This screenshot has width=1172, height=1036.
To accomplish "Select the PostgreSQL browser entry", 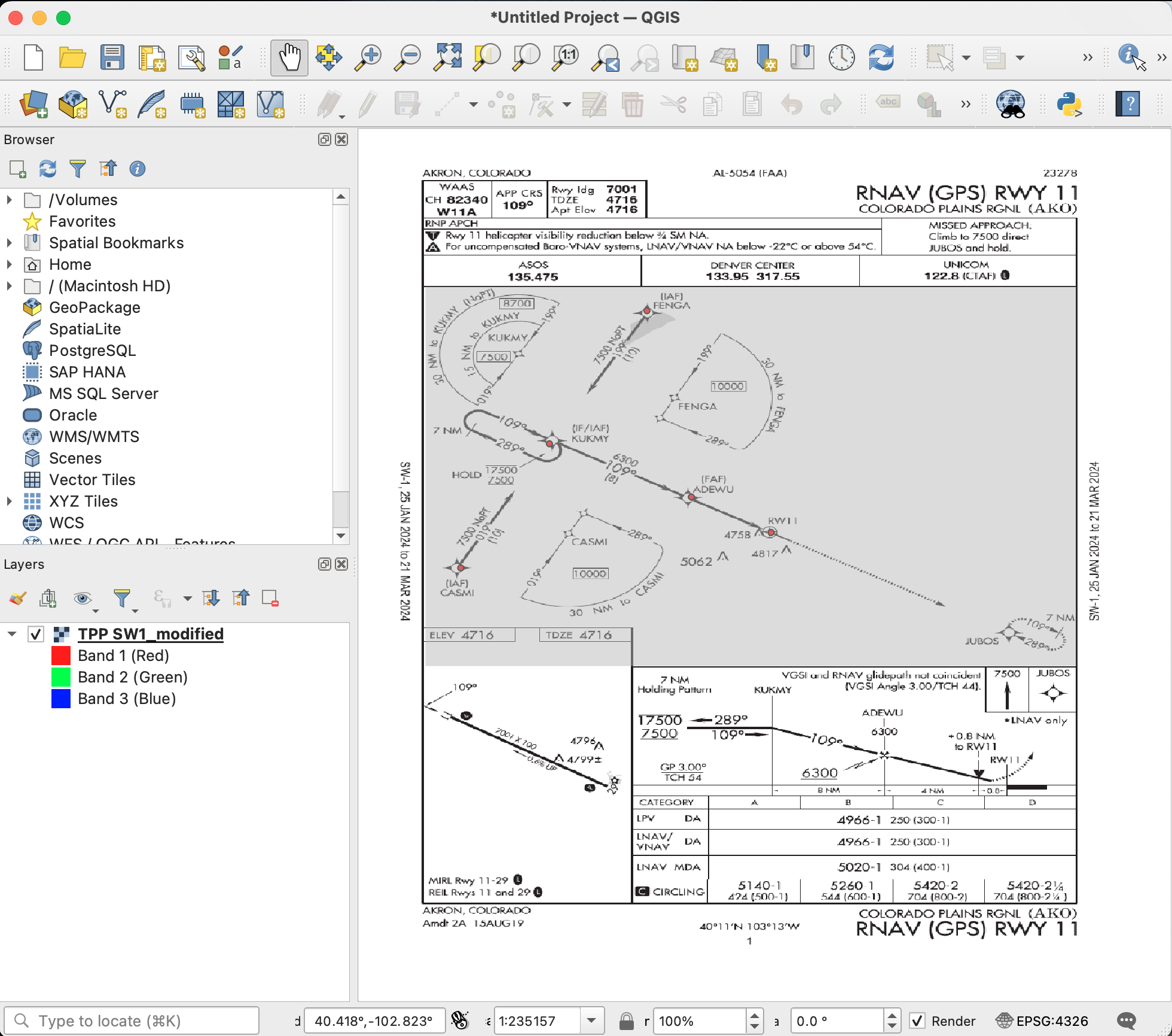I will (92, 351).
